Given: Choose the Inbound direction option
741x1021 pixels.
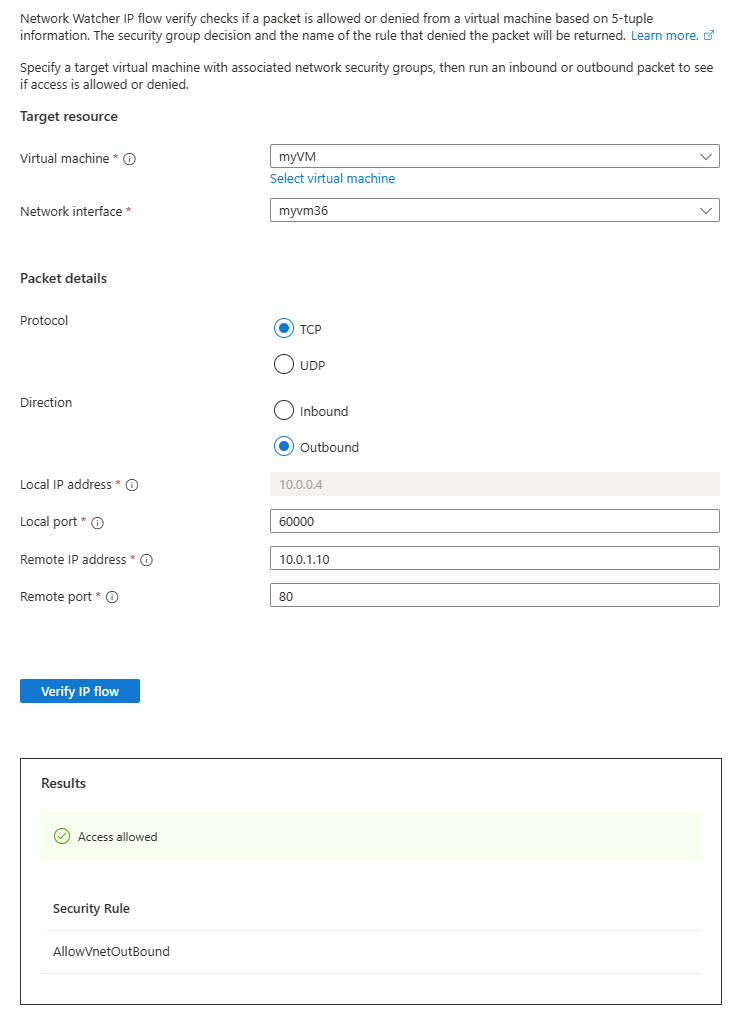Looking at the screenshot, I should (x=284, y=410).
